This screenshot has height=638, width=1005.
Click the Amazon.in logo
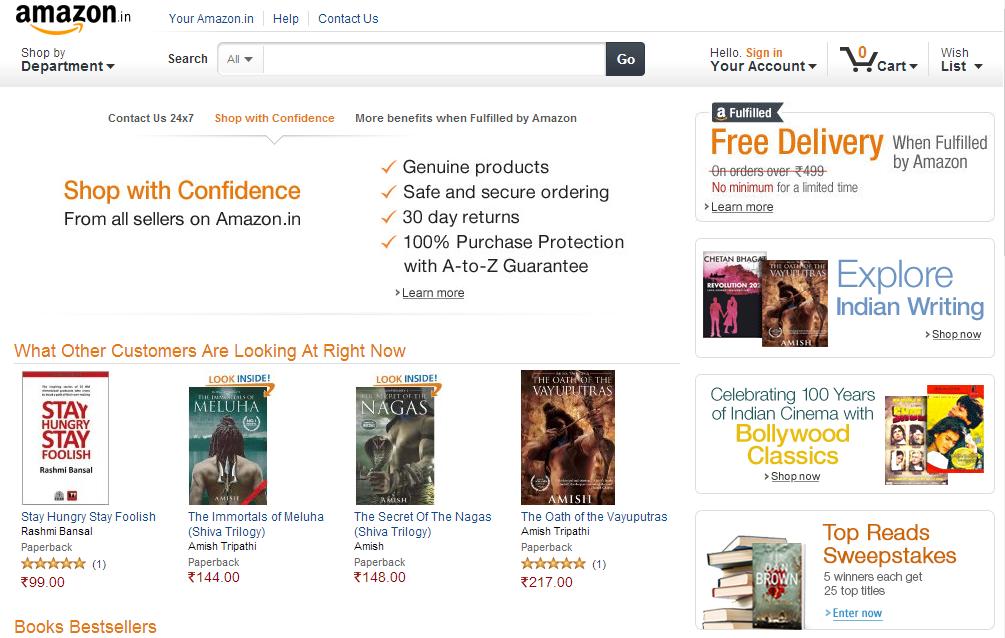click(x=72, y=19)
